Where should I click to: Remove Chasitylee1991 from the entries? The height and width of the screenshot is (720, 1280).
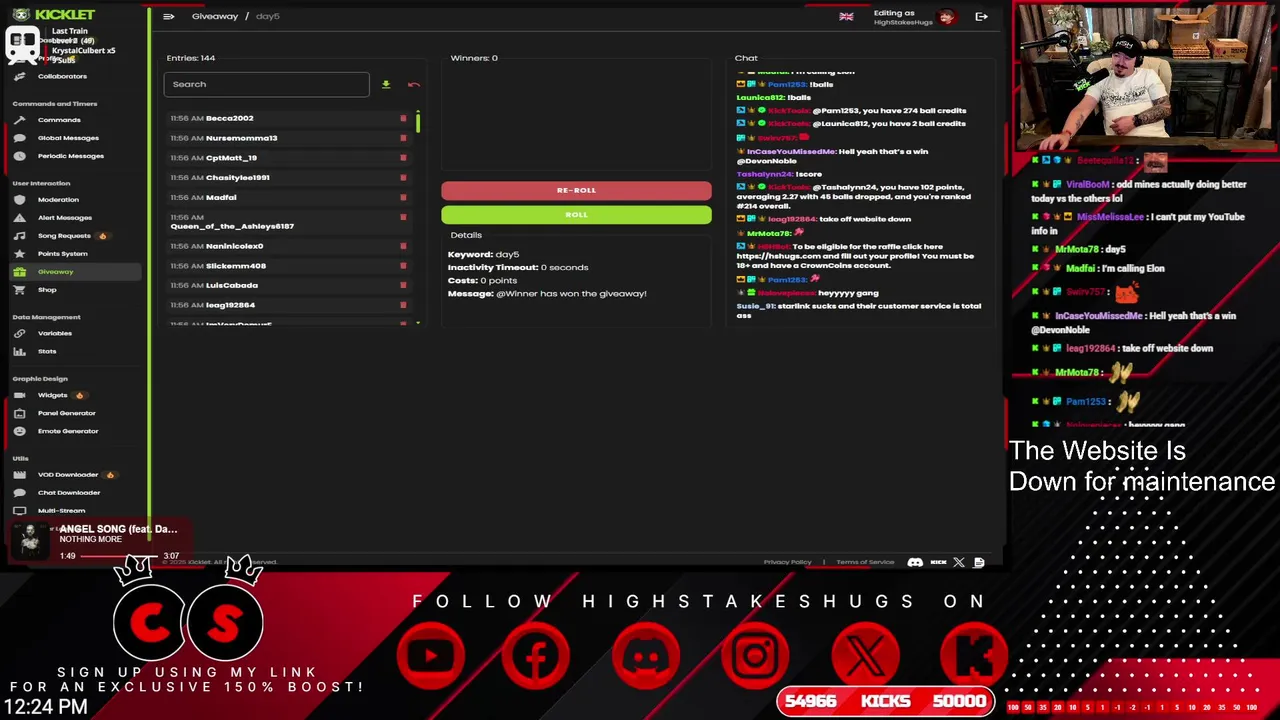point(403,178)
